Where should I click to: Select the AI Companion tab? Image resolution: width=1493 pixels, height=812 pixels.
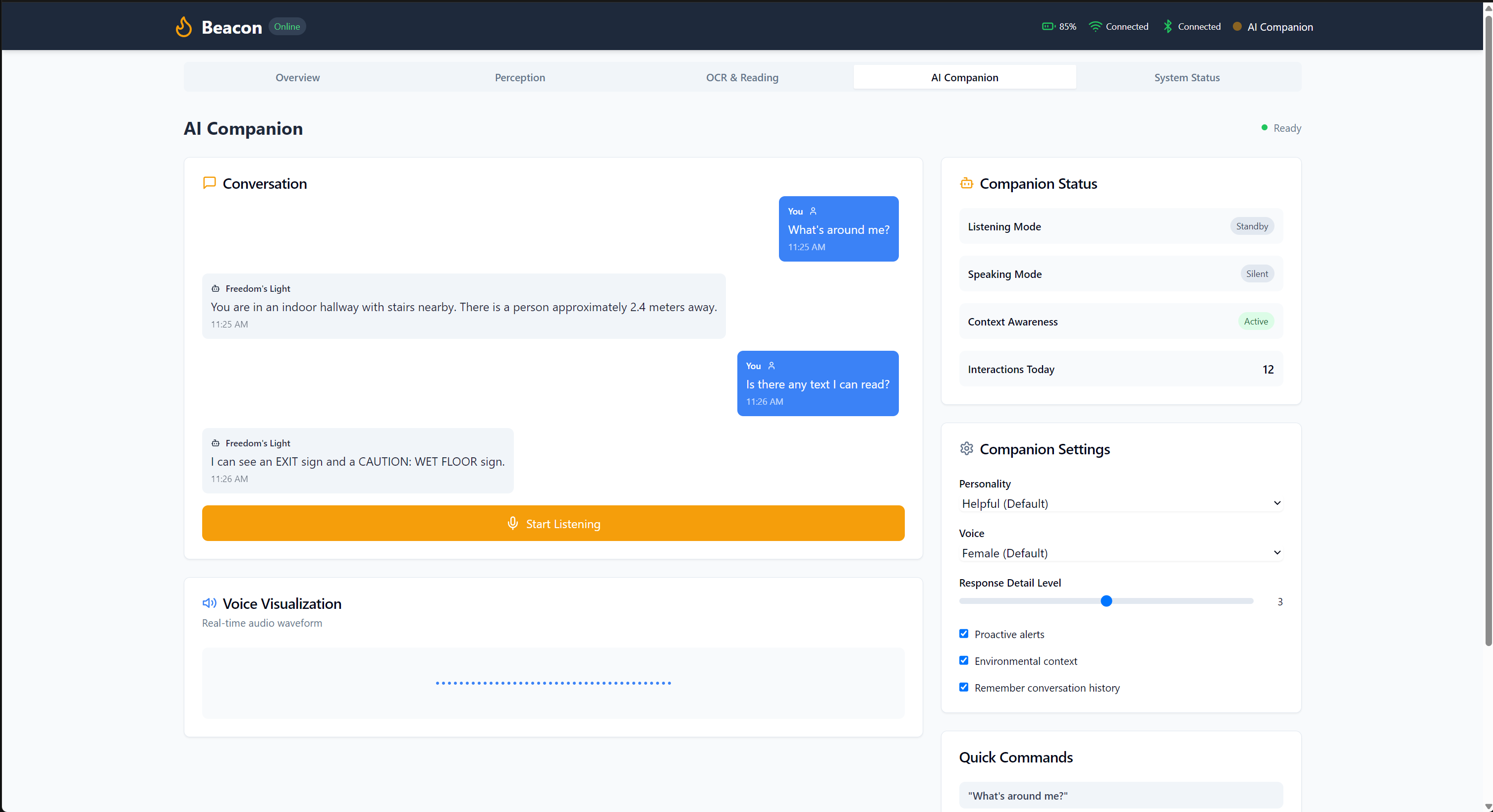964,77
